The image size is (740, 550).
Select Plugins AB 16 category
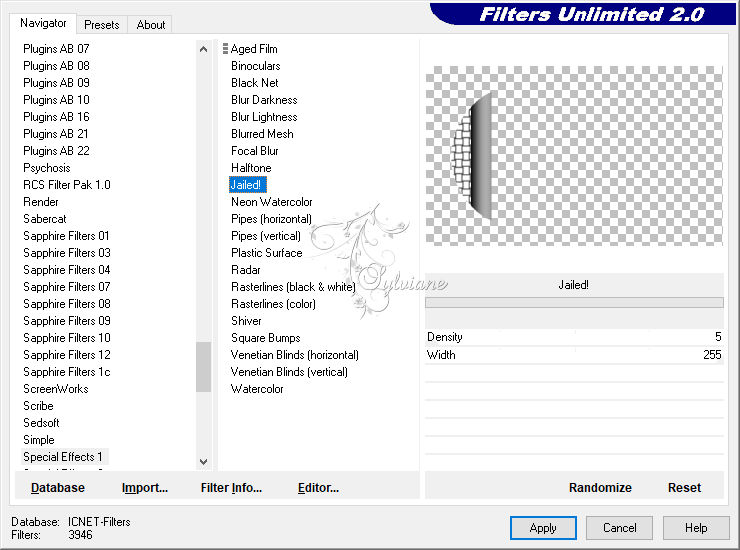(x=56, y=117)
